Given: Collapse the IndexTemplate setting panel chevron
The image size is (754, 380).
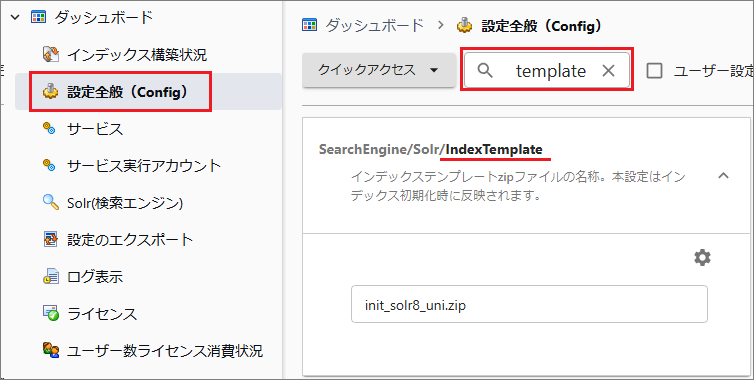Looking at the screenshot, I should (723, 176).
